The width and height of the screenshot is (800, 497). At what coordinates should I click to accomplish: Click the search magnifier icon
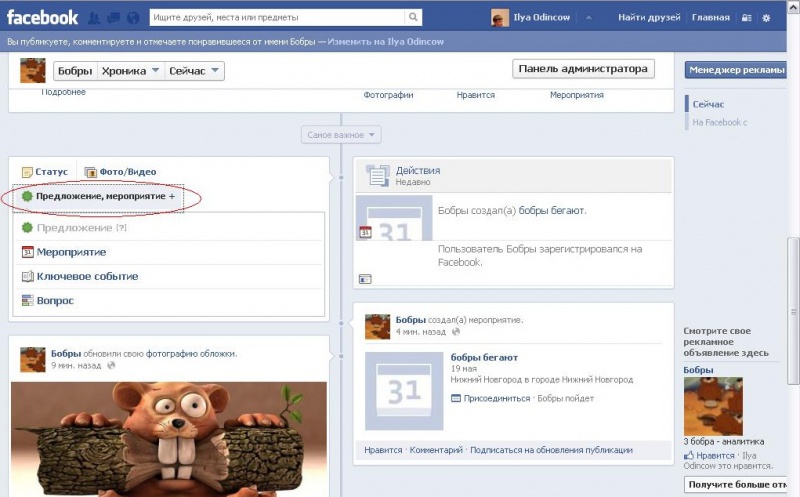(413, 17)
